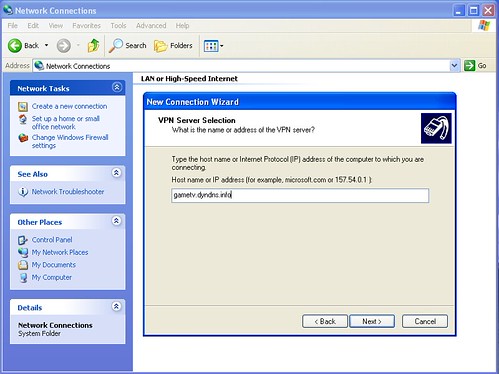Click the Network Connections address bar icon
Viewport: 499px width, 374px height.
39,66
